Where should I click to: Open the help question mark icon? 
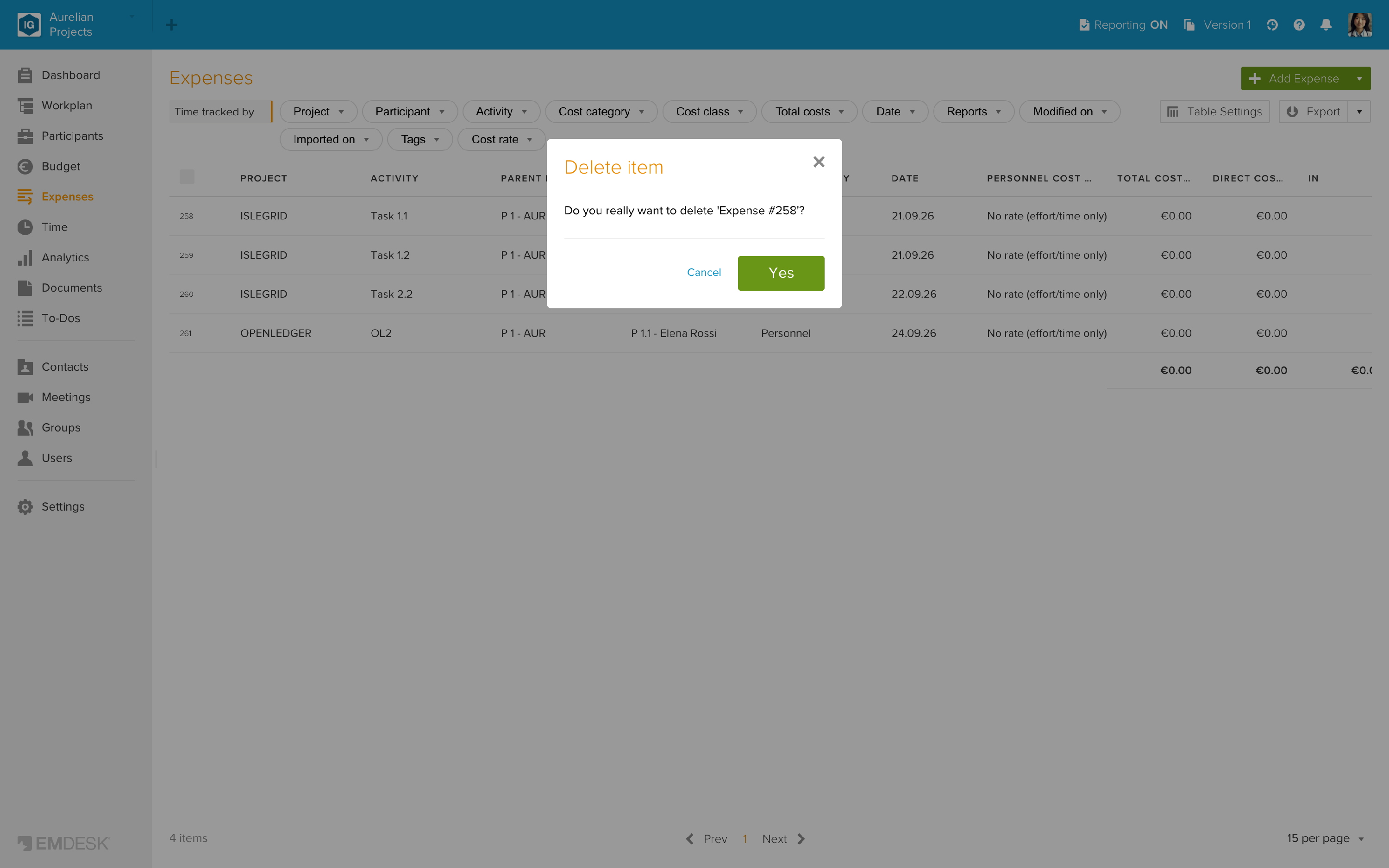tap(1299, 25)
